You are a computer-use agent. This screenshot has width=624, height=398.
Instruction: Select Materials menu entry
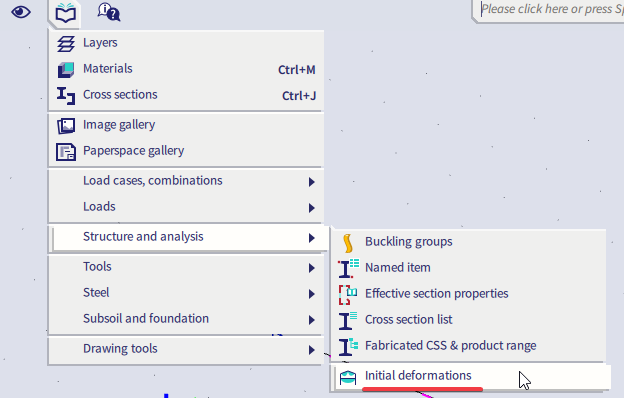click(x=186, y=69)
